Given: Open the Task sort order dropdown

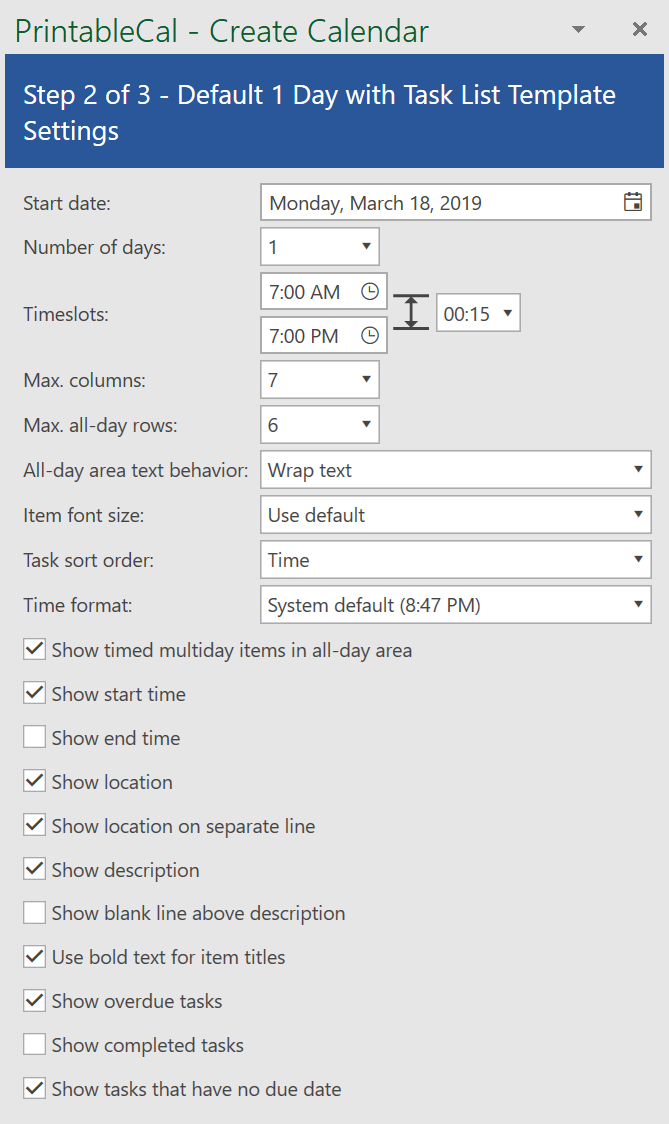Looking at the screenshot, I should [455, 560].
